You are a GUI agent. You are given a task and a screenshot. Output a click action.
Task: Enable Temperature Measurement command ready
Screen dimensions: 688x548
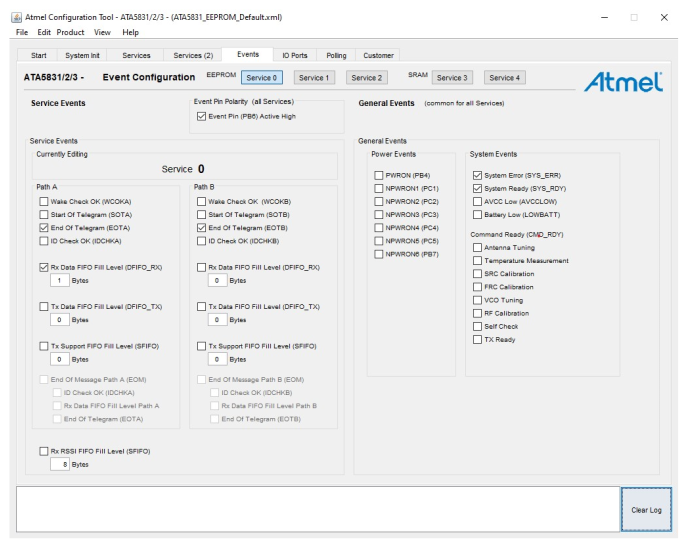[x=477, y=261]
